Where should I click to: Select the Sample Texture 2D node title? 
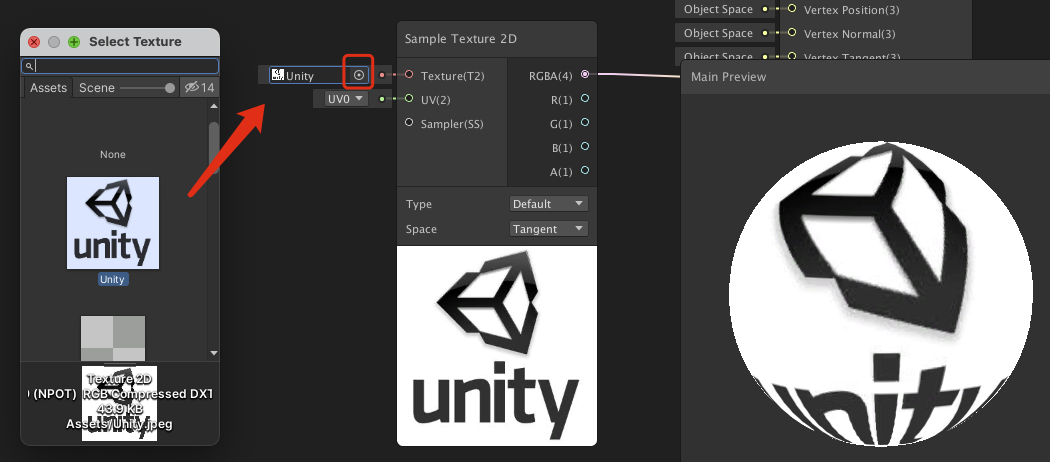pos(460,39)
